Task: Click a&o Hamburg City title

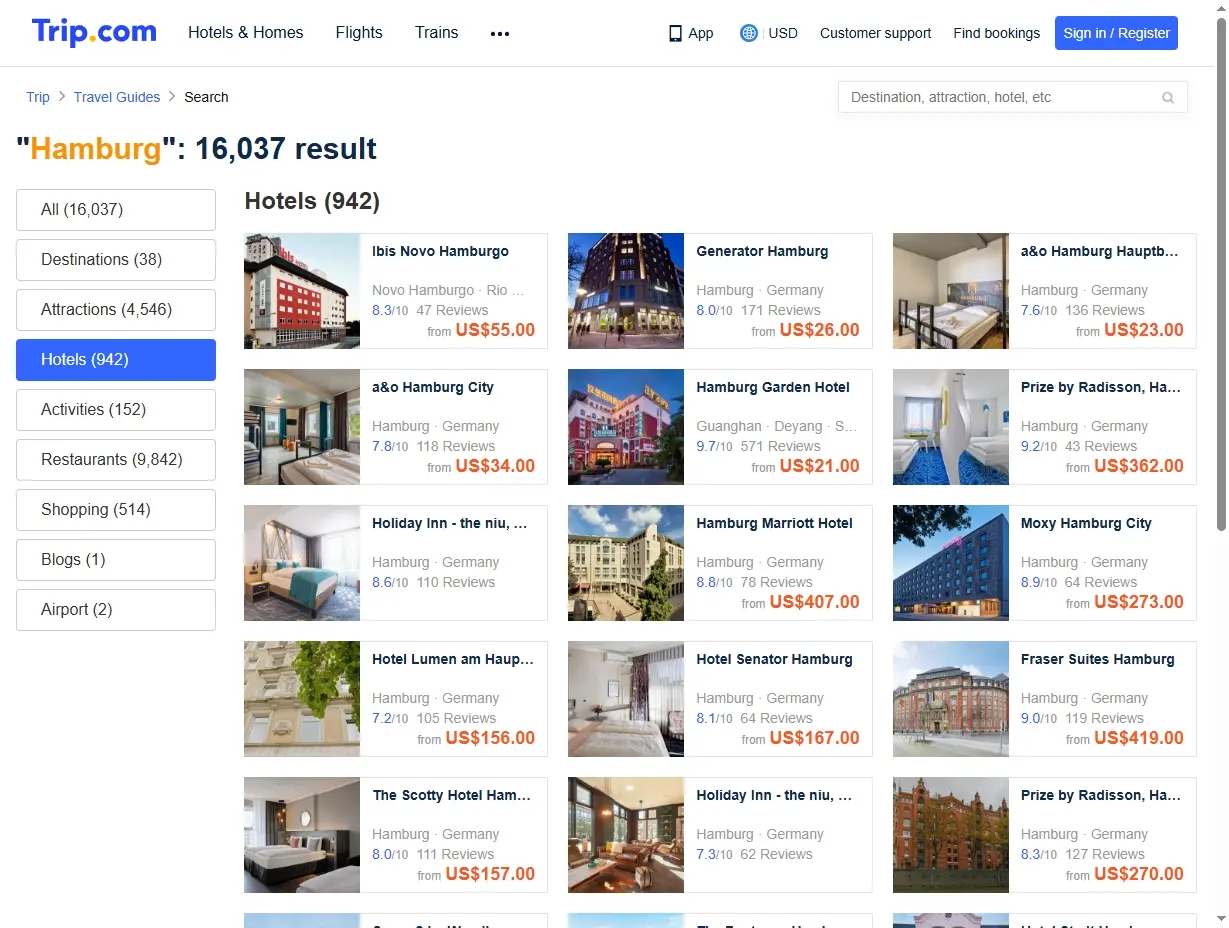Action: click(x=433, y=388)
